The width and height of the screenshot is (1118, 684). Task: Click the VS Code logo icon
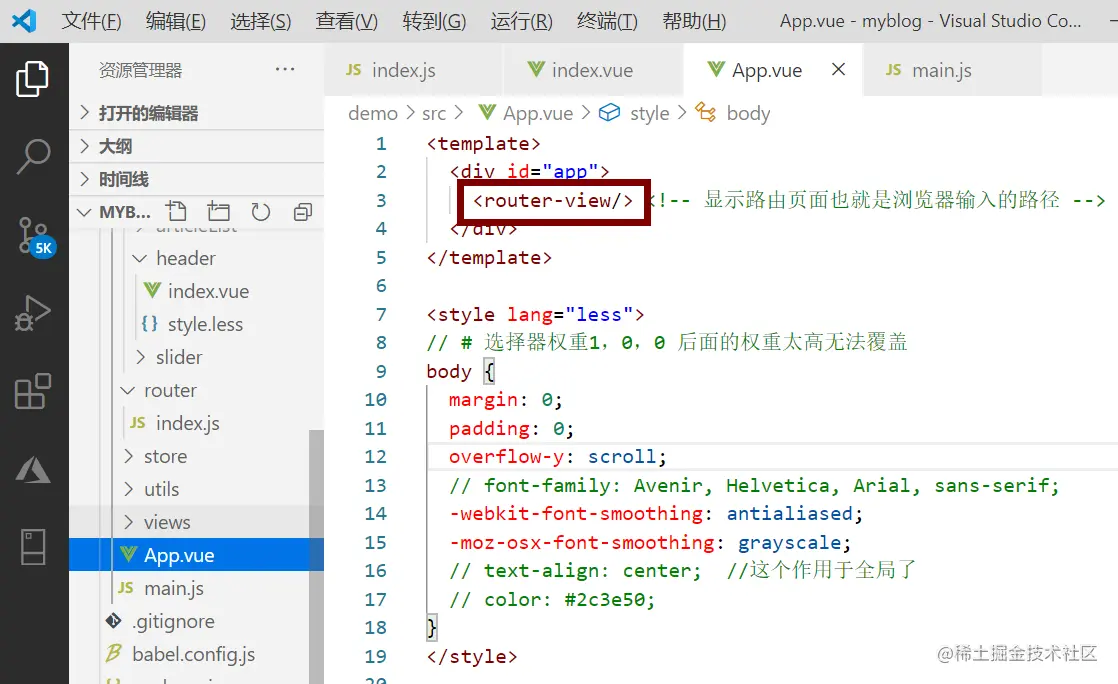click(24, 20)
